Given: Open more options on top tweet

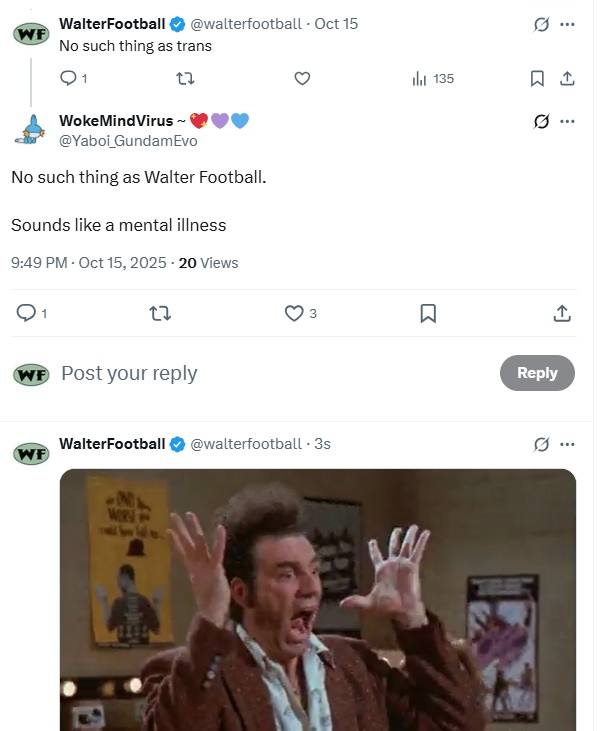Looking at the screenshot, I should pyautogui.click(x=568, y=24).
